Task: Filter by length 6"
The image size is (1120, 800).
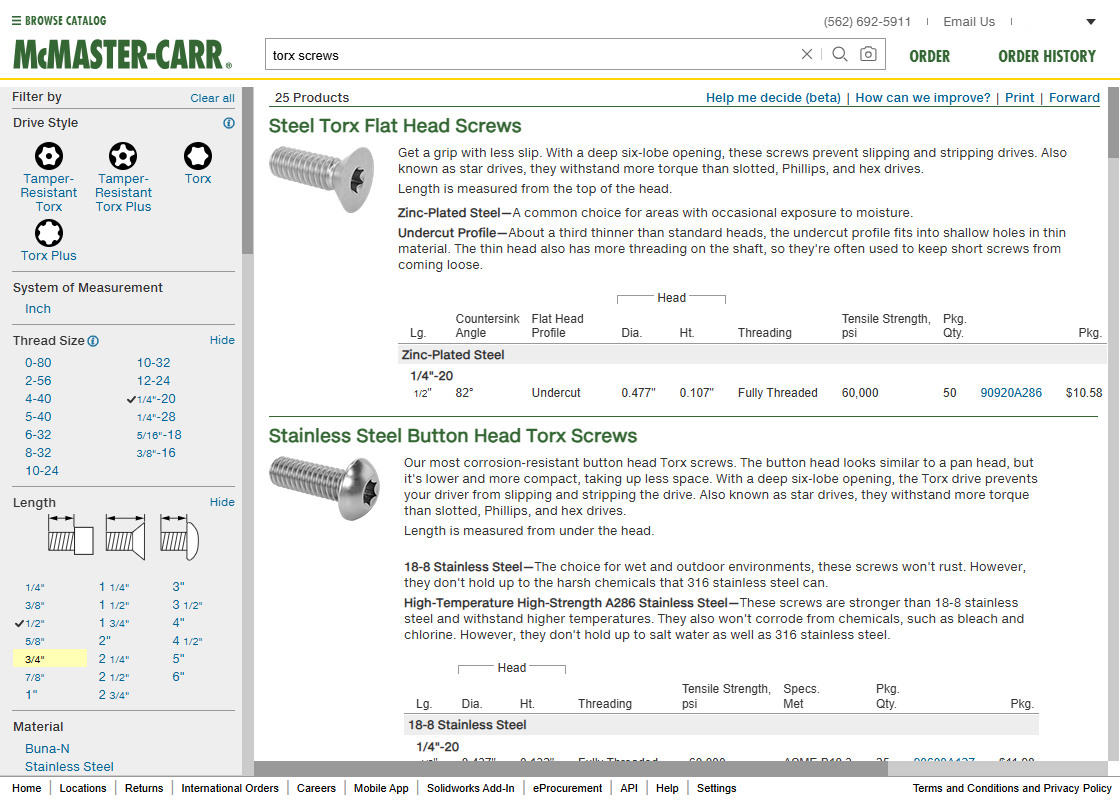Action: (179, 676)
